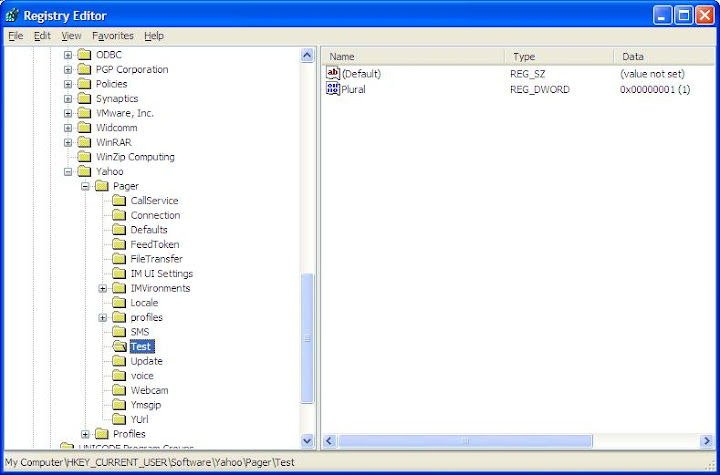
Task: Click the FileTransfer folder icon
Action: click(119, 259)
